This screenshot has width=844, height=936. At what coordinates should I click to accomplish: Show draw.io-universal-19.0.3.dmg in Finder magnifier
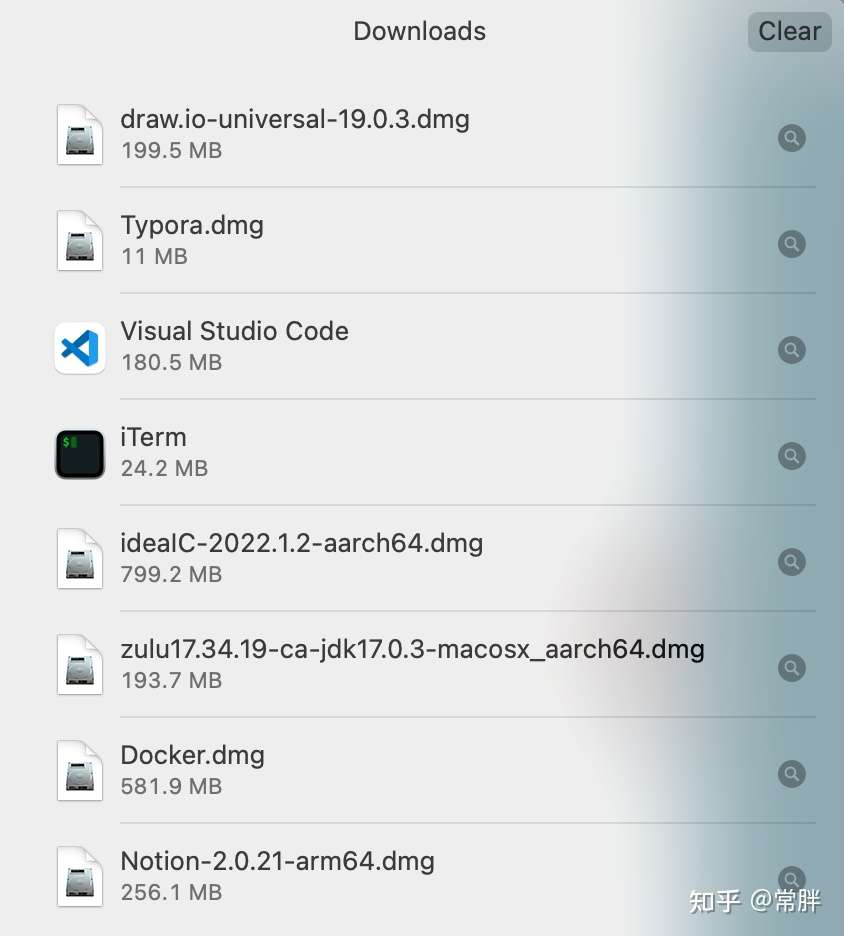pyautogui.click(x=791, y=138)
